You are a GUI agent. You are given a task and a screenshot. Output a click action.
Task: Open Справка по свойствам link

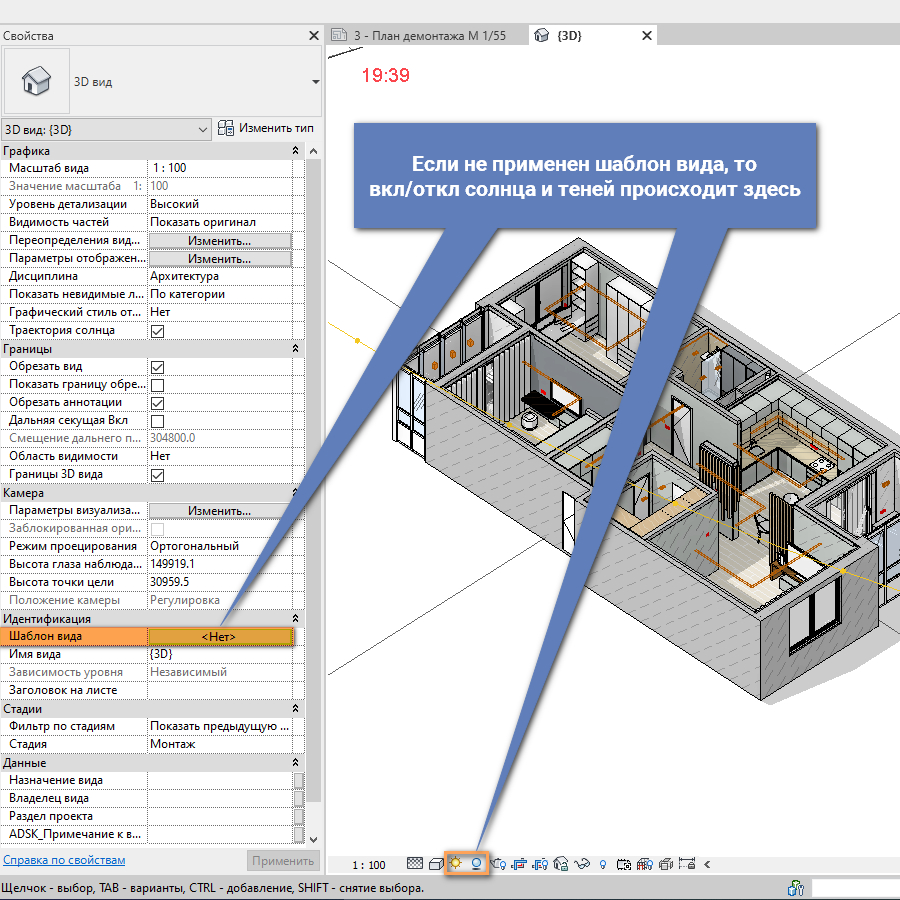pos(64,860)
